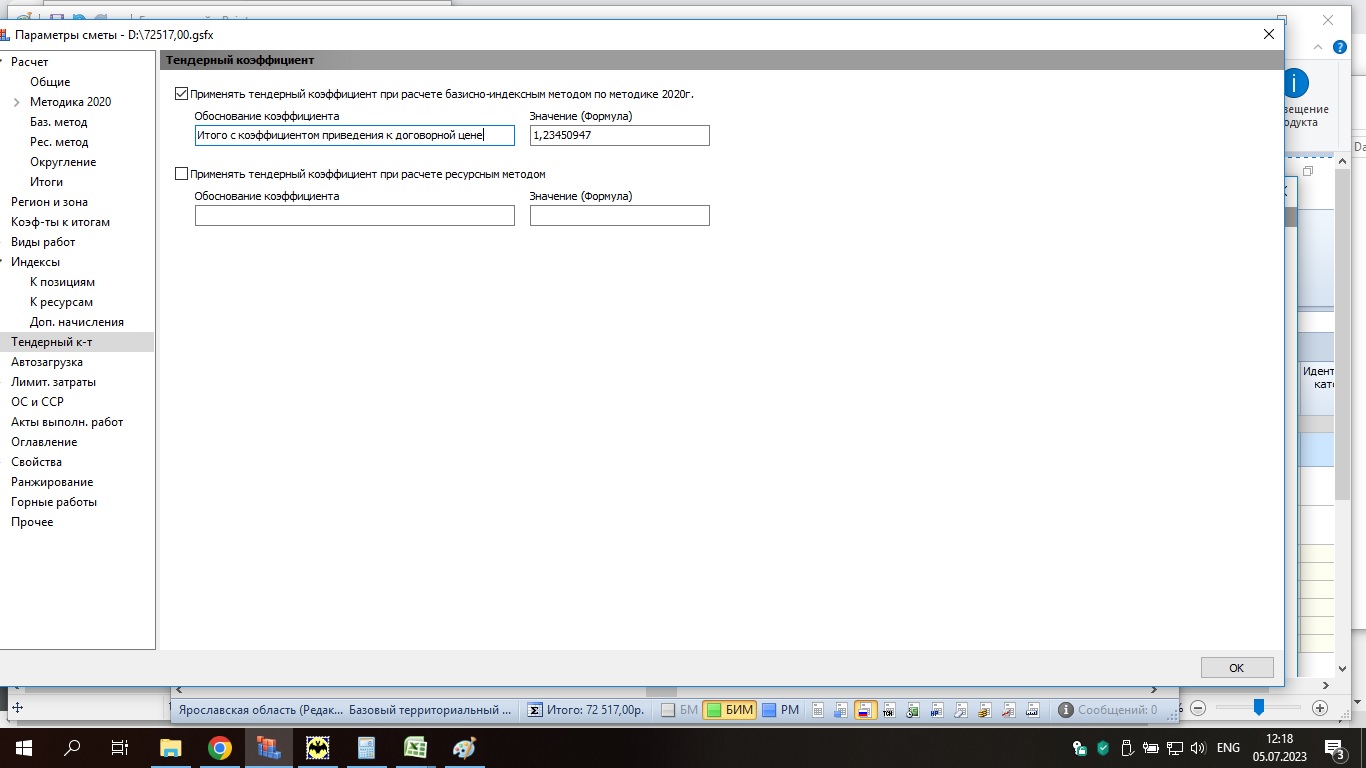1366x768 pixels.
Task: Open Windows Start menu
Action: tap(23, 748)
